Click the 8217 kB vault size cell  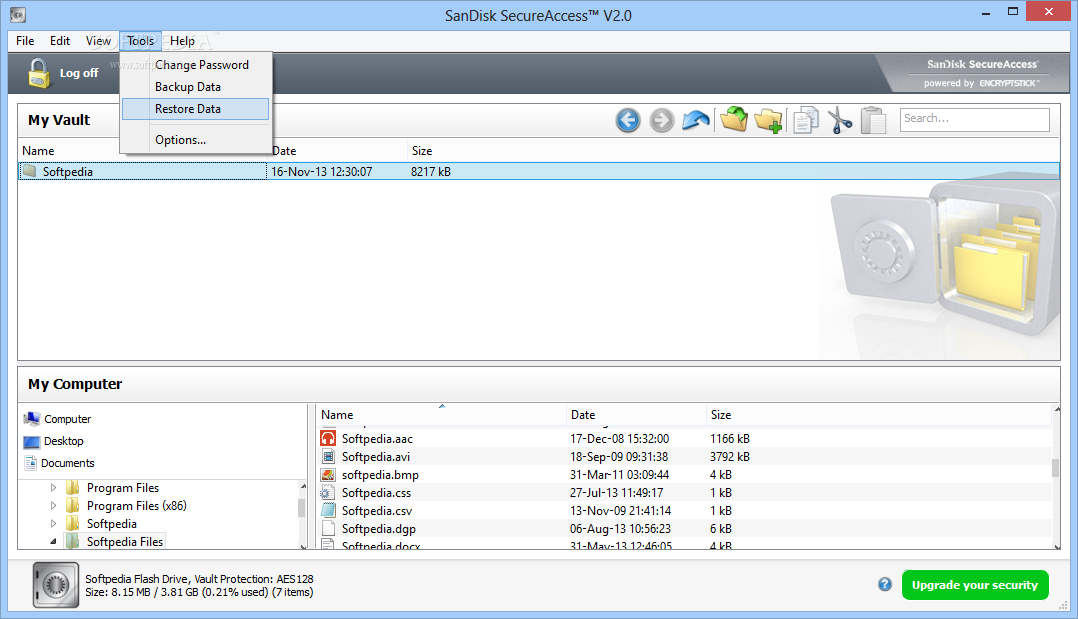coord(431,171)
